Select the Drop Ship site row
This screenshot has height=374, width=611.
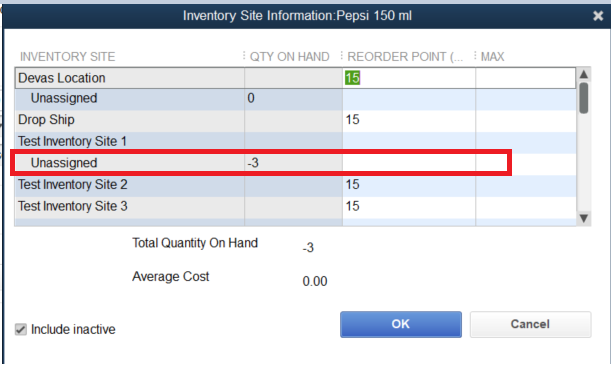click(295, 120)
